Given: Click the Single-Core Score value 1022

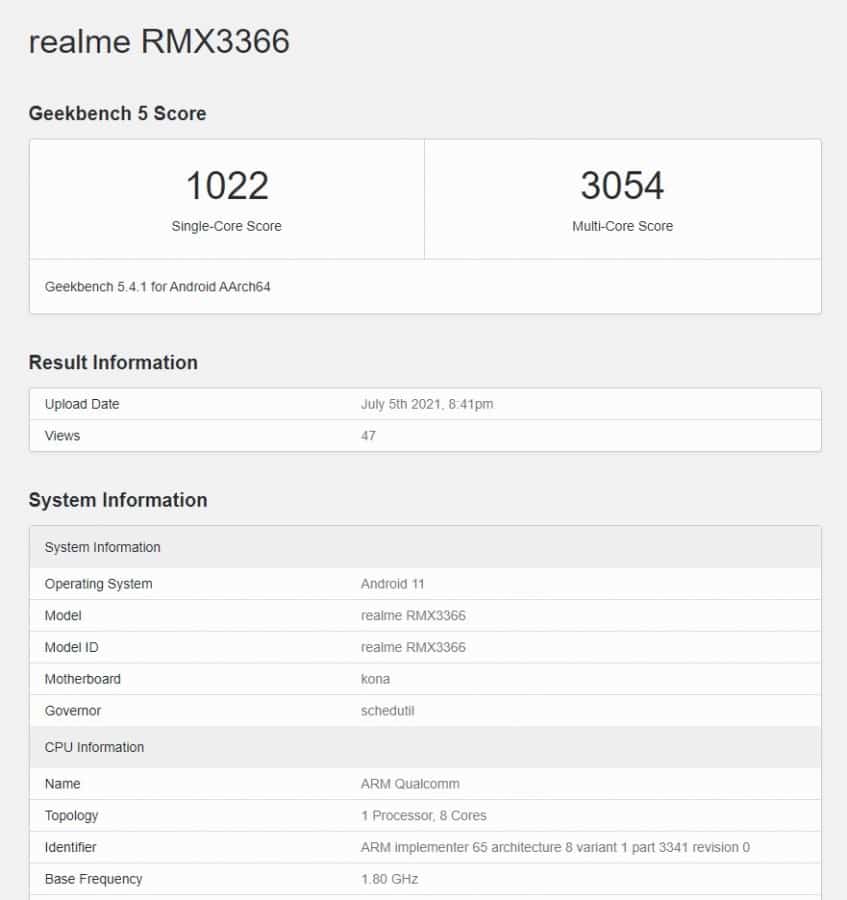Looking at the screenshot, I should (x=226, y=185).
